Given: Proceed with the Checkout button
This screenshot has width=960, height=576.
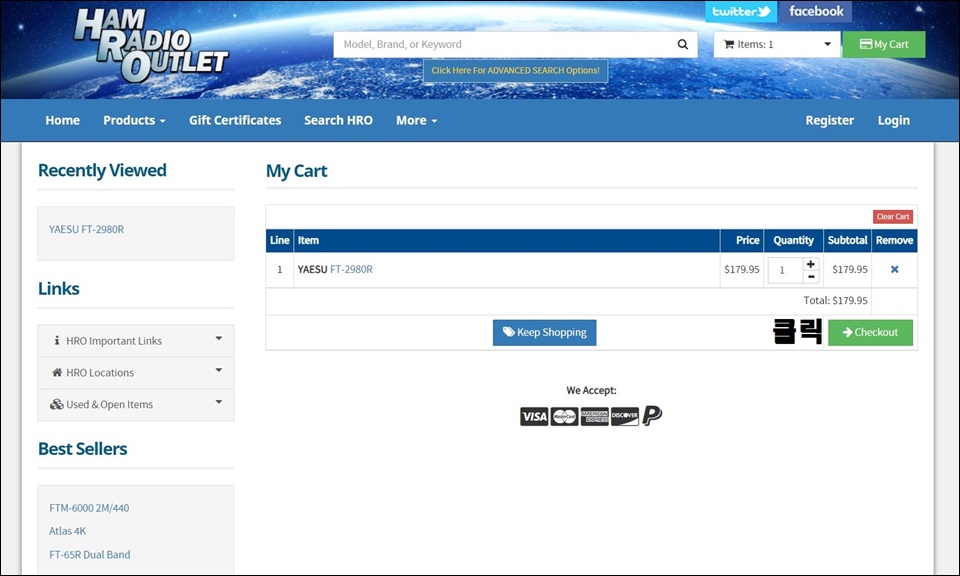Looking at the screenshot, I should [x=870, y=332].
